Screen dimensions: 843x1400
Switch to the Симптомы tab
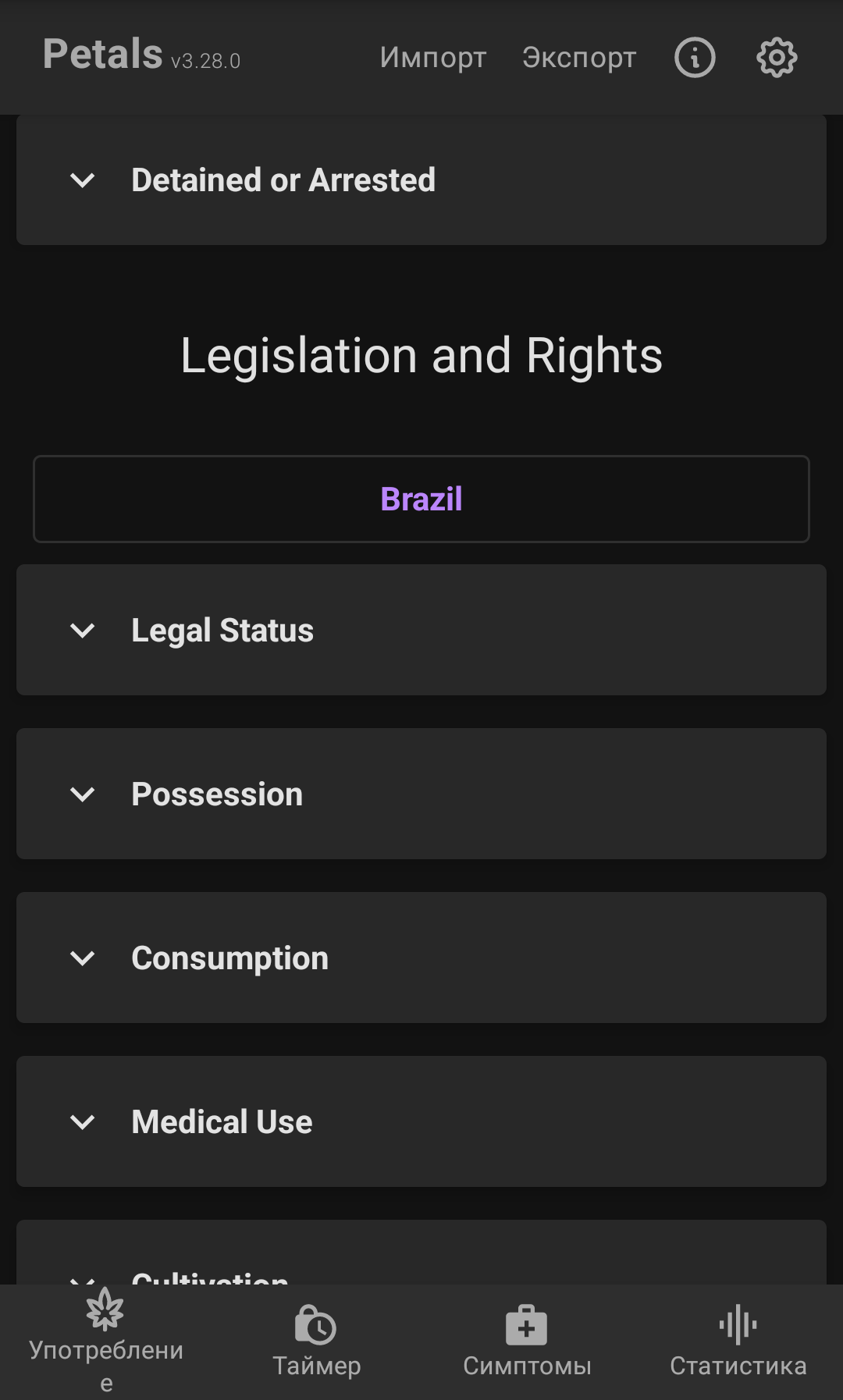point(527,1366)
